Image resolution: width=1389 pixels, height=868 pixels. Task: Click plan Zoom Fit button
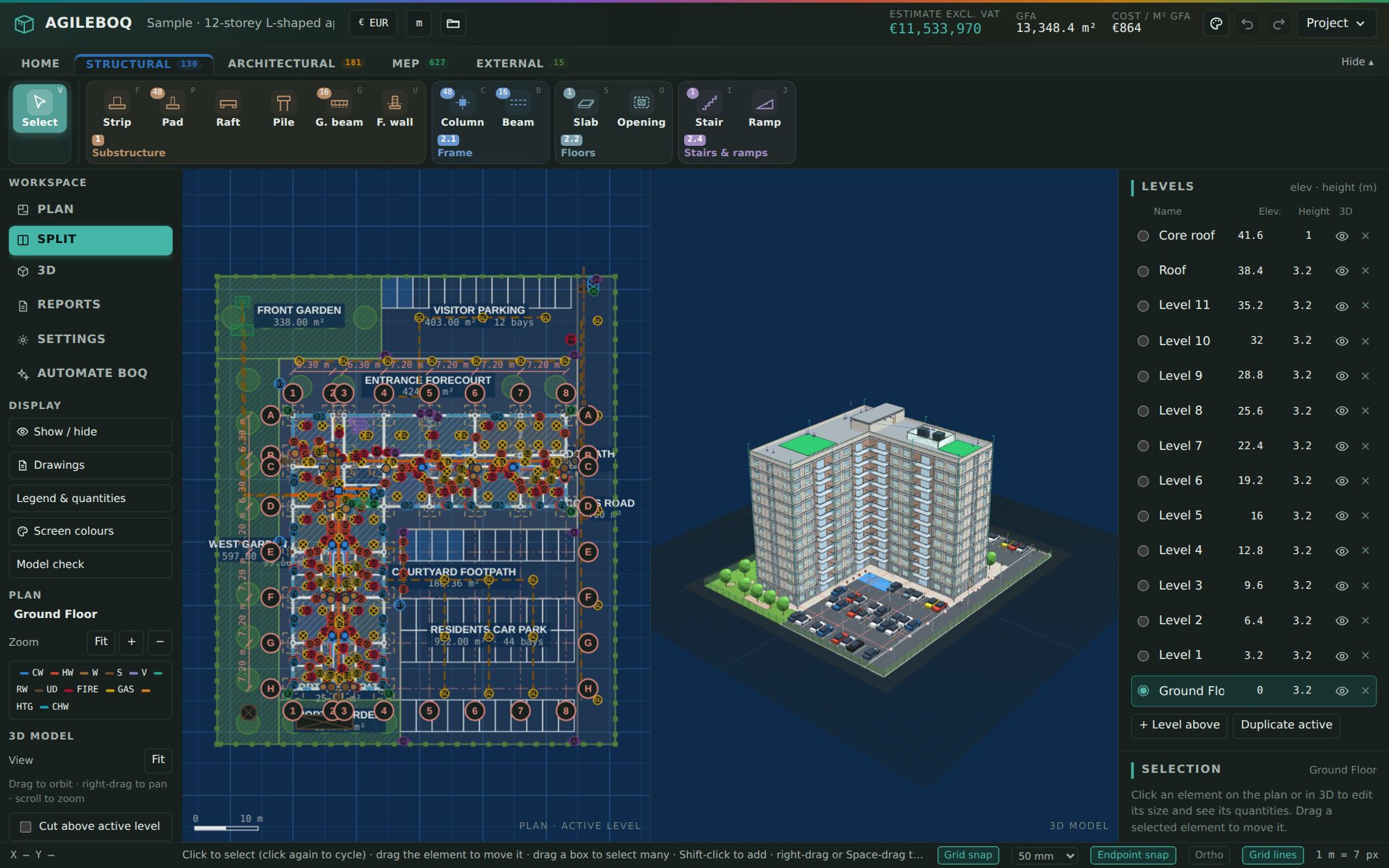(x=101, y=642)
